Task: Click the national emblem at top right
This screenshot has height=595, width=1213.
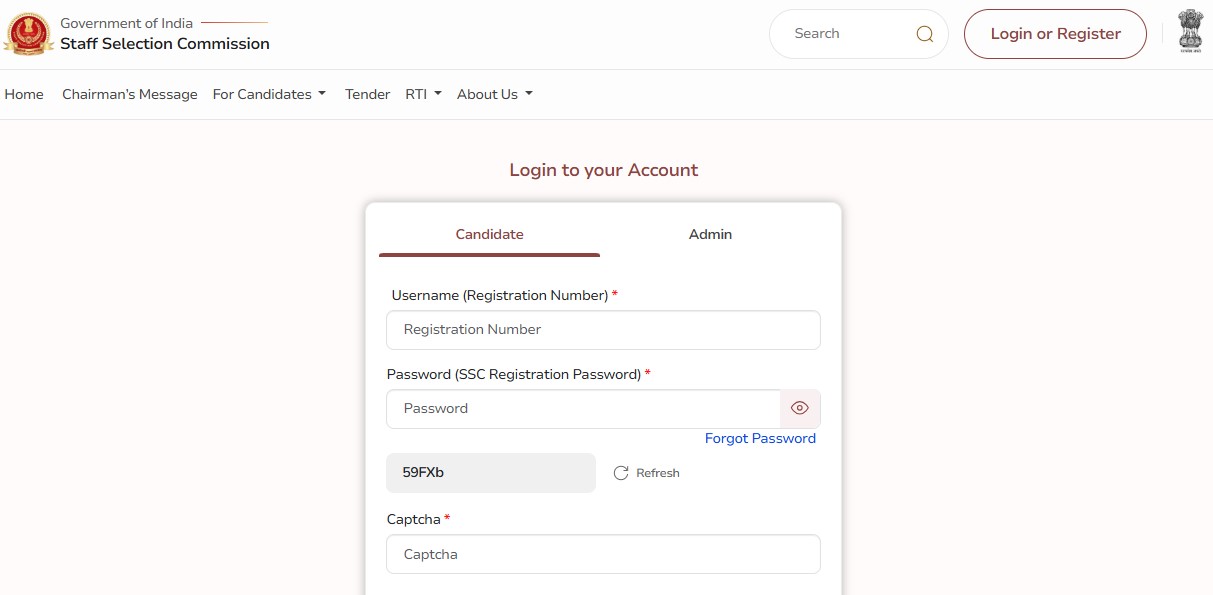Action: click(1189, 31)
